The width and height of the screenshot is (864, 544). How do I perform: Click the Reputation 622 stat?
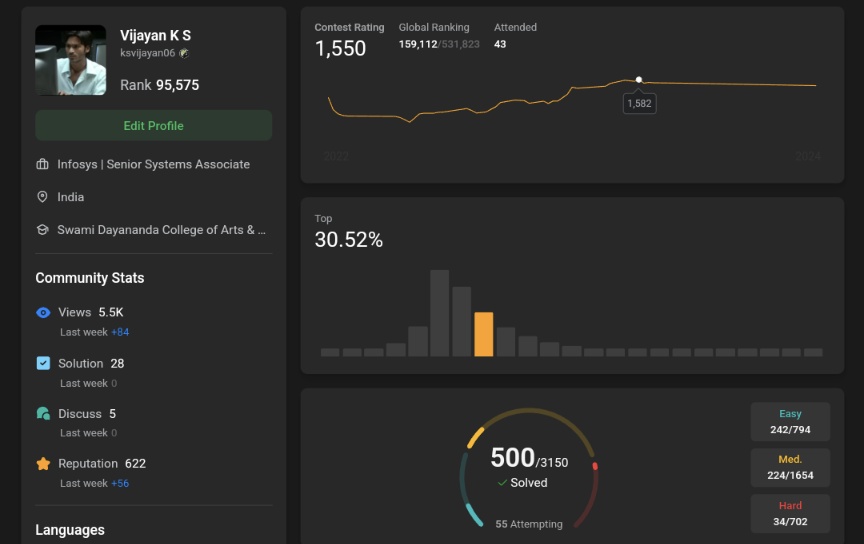click(102, 464)
